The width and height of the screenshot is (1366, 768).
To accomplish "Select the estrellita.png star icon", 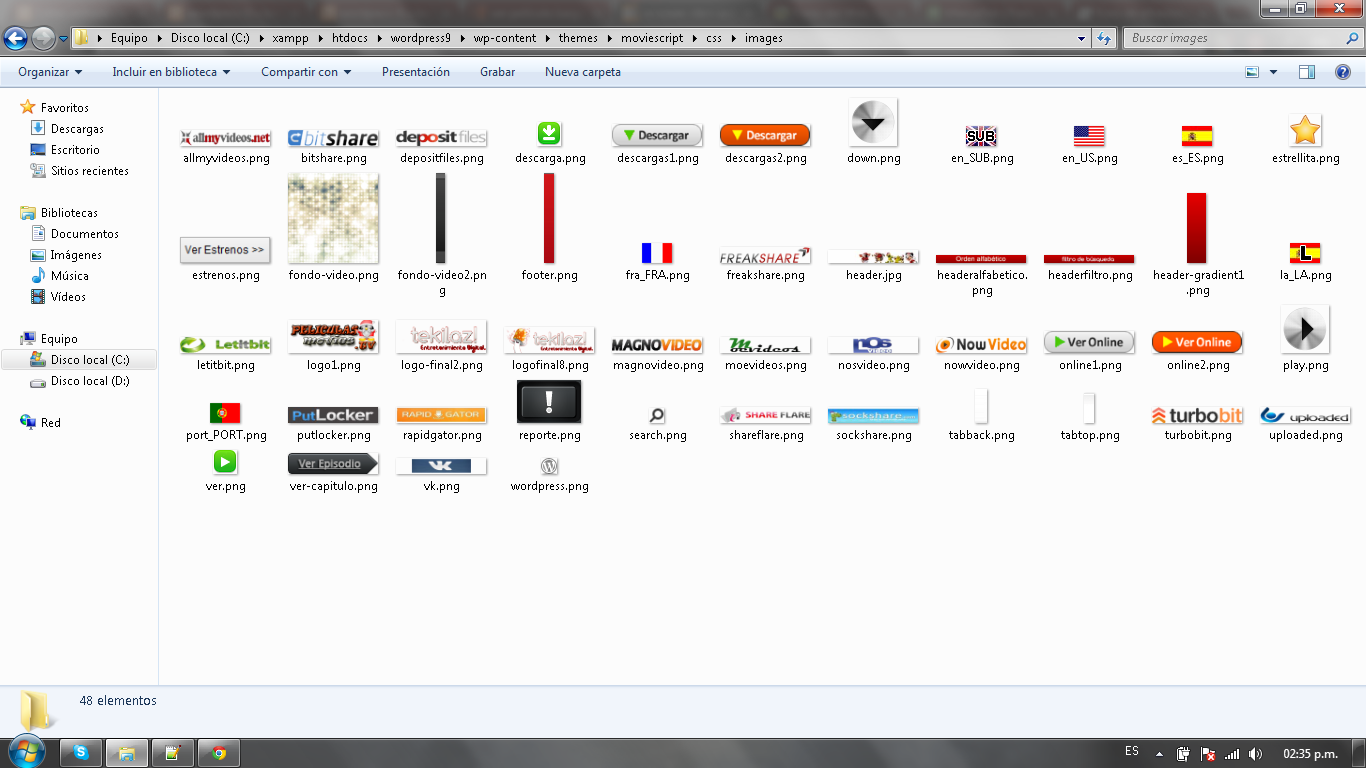I will [1305, 131].
